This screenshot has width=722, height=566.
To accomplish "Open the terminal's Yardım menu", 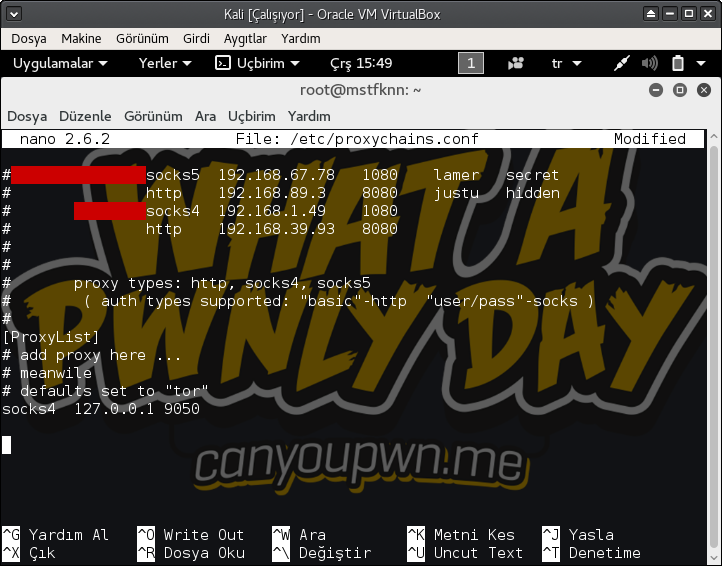I will pos(309,116).
